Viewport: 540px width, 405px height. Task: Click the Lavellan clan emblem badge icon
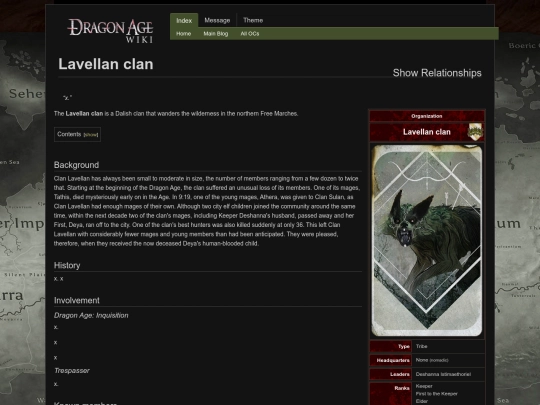[475, 132]
